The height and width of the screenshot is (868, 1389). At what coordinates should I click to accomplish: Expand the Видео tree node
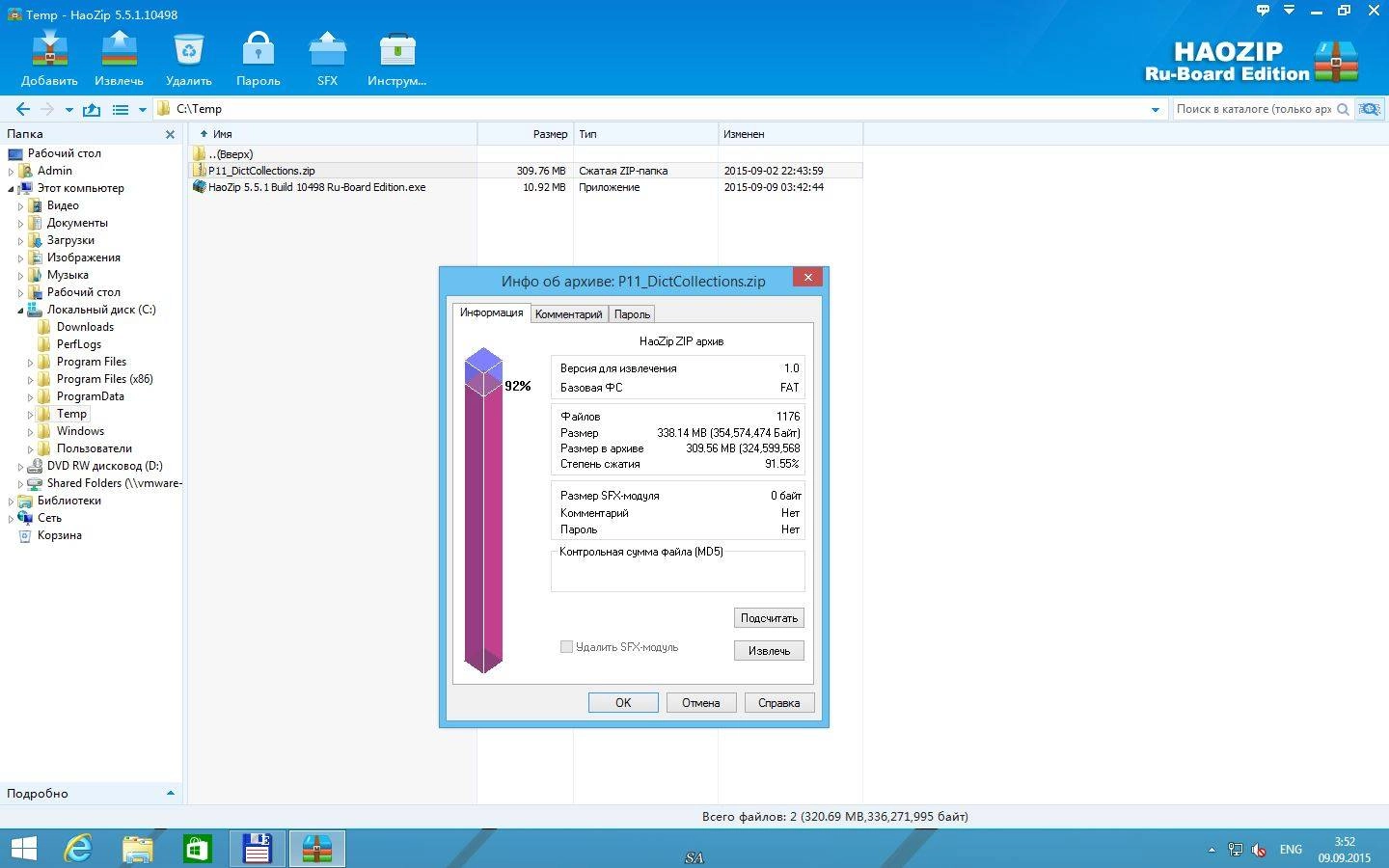20,206
